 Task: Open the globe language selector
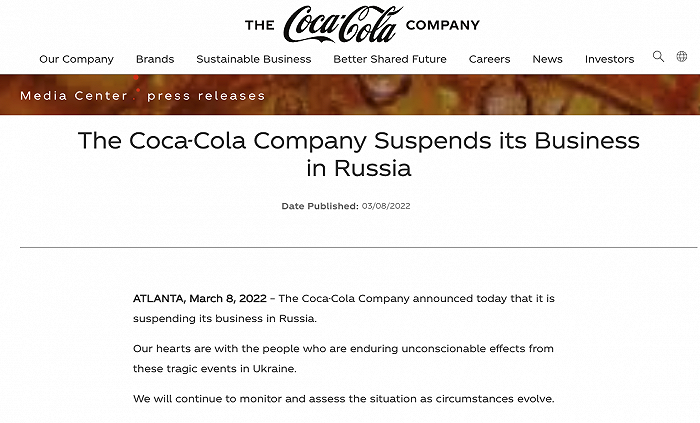coord(682,57)
